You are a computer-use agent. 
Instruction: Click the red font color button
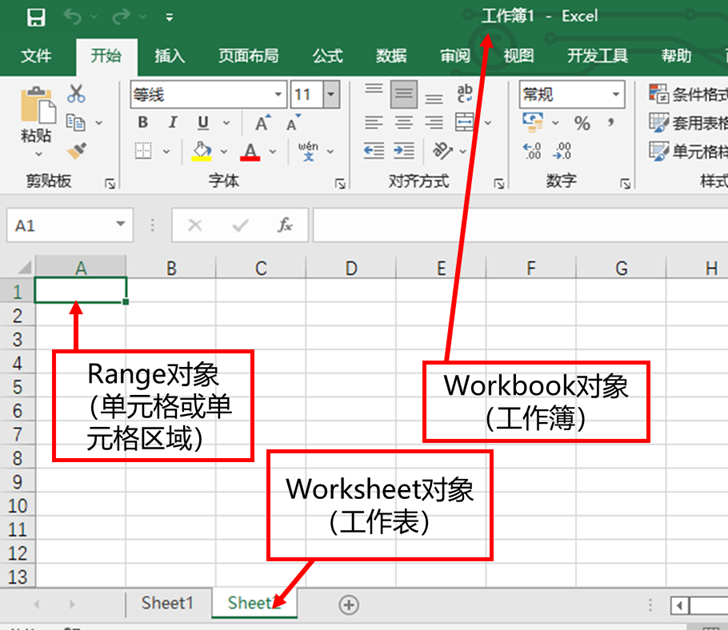[250, 152]
